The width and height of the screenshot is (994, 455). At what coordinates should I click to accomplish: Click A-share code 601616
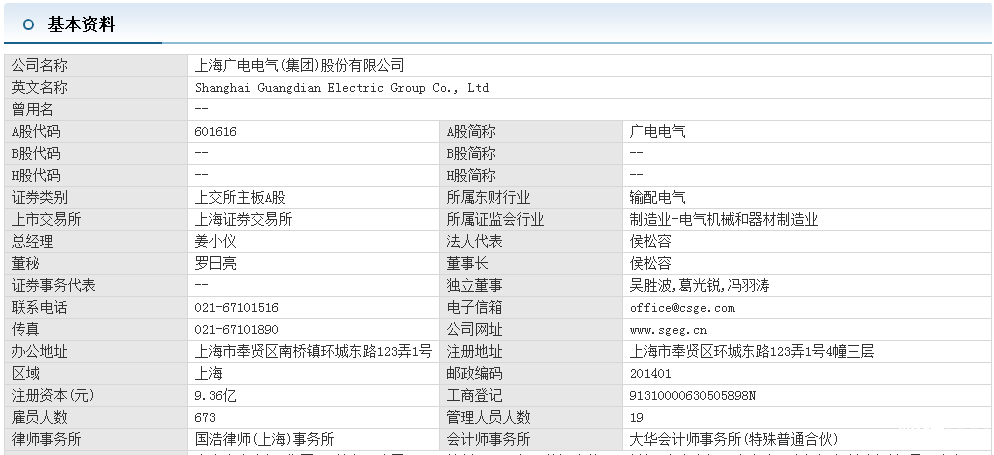coord(216,132)
